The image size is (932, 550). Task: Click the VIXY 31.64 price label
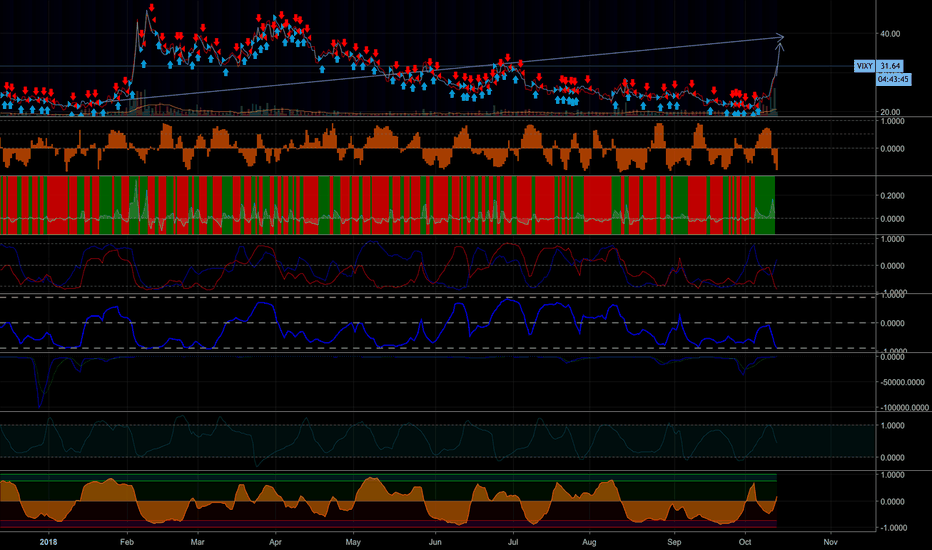(879, 66)
